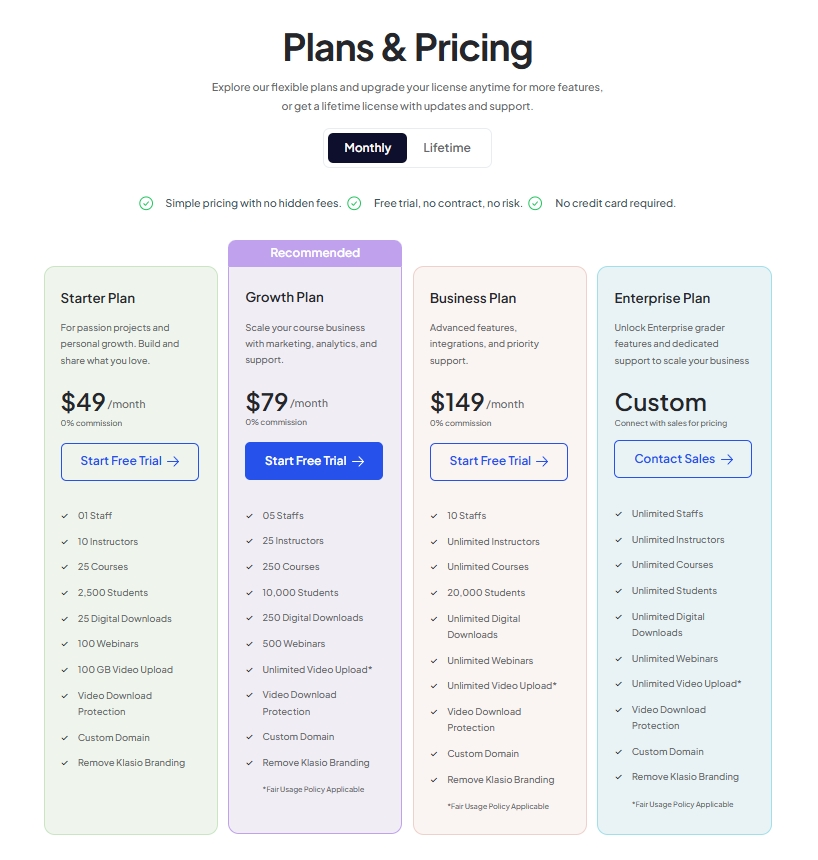Viewport: 818px width, 860px height.
Task: Click the checkmark beside 'Remove Klasio Branding' in Starter Plan
Action: (x=64, y=762)
